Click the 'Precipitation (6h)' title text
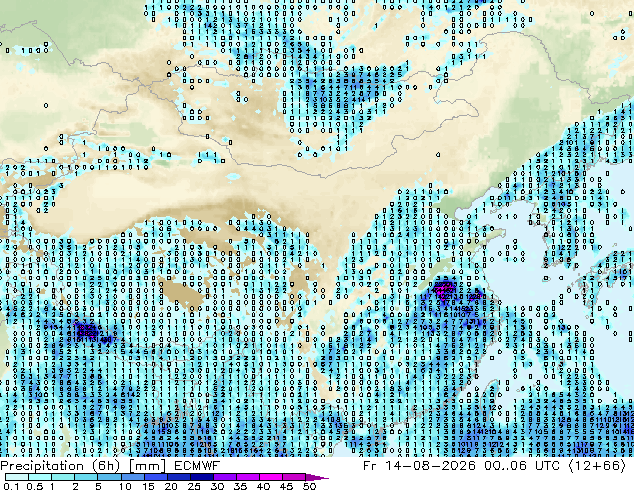Screen dimensions: 634x490 (60, 466)
